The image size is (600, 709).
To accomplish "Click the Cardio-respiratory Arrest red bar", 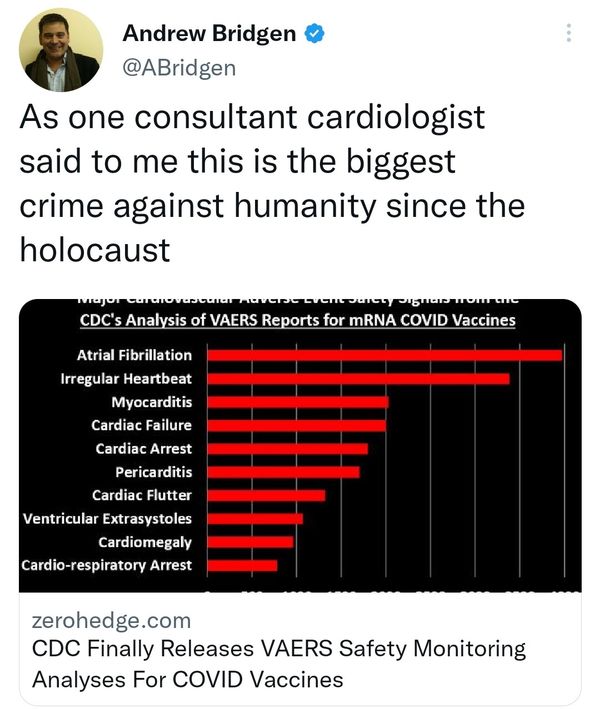I will click(242, 566).
